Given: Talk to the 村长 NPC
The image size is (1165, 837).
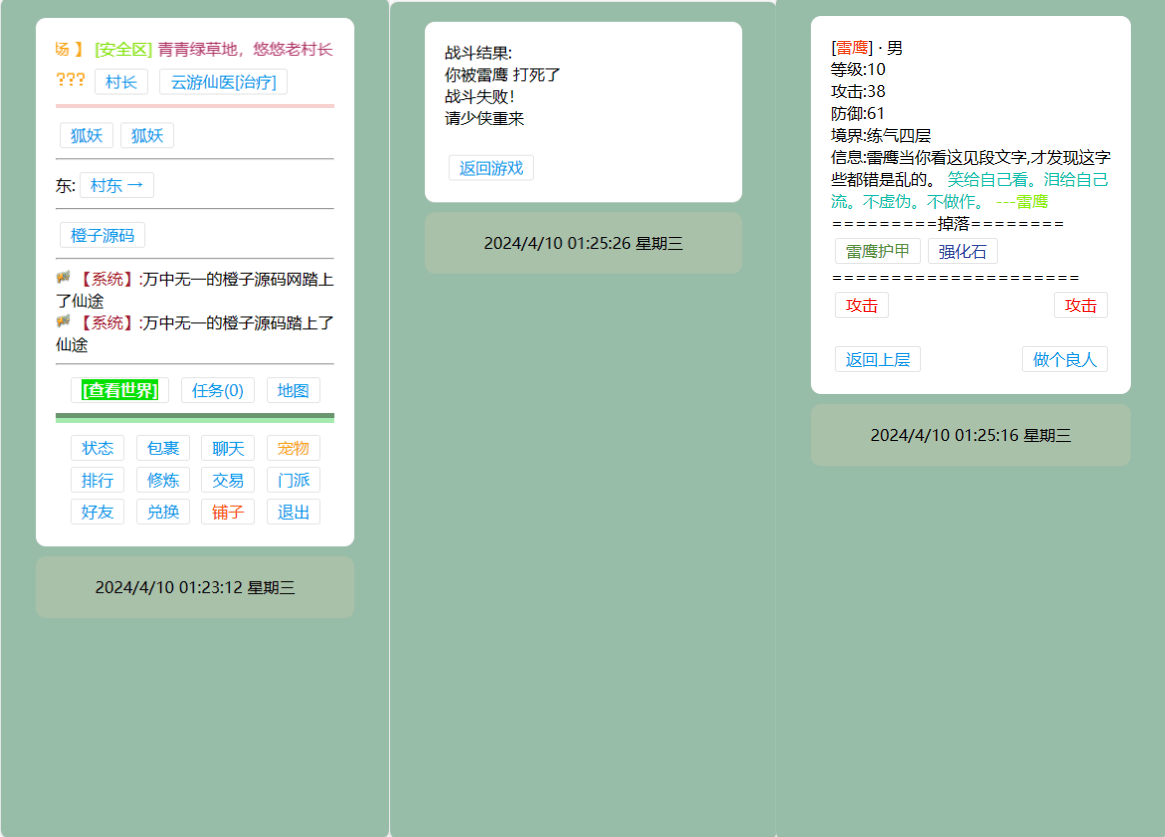Looking at the screenshot, I should (x=121, y=82).
